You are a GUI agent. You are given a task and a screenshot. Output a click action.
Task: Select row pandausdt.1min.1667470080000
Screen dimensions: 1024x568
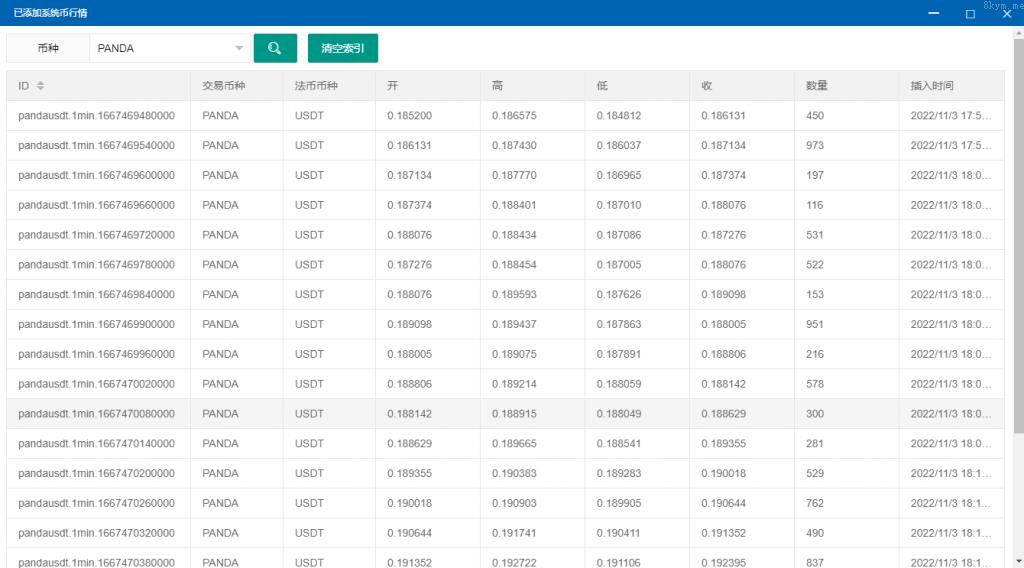(x=96, y=414)
